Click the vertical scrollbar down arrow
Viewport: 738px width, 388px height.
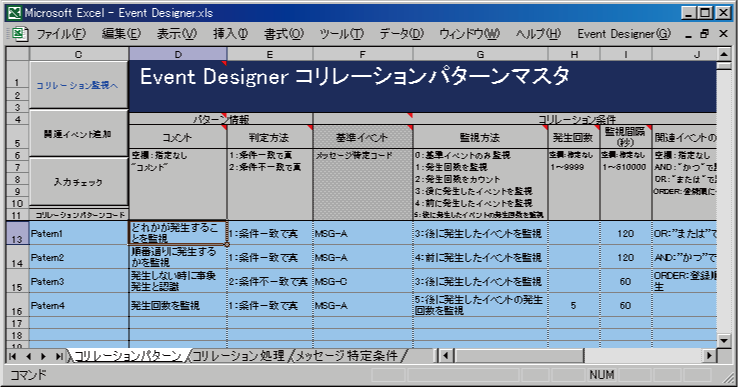tap(724, 340)
